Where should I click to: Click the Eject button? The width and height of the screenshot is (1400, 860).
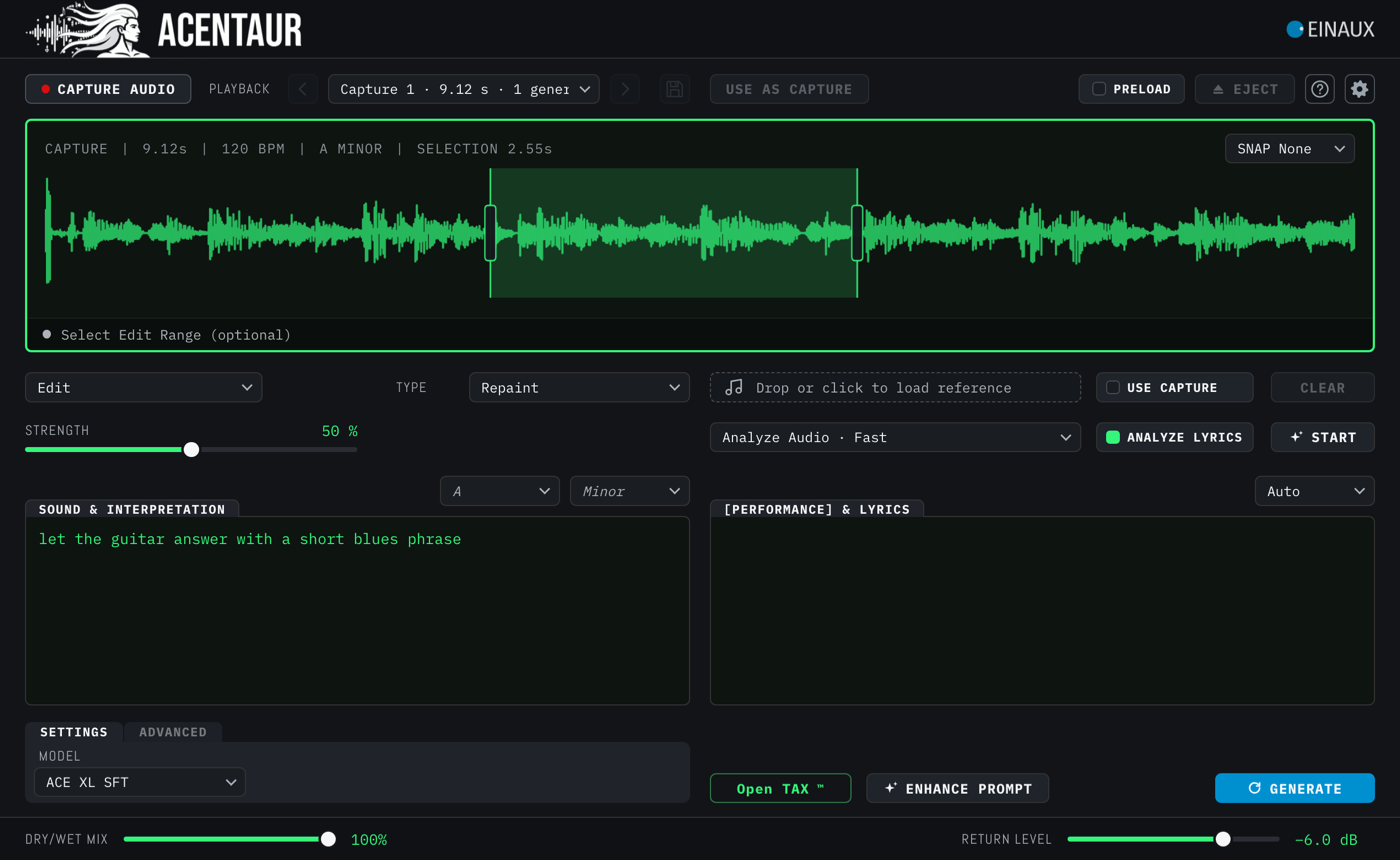[1245, 89]
